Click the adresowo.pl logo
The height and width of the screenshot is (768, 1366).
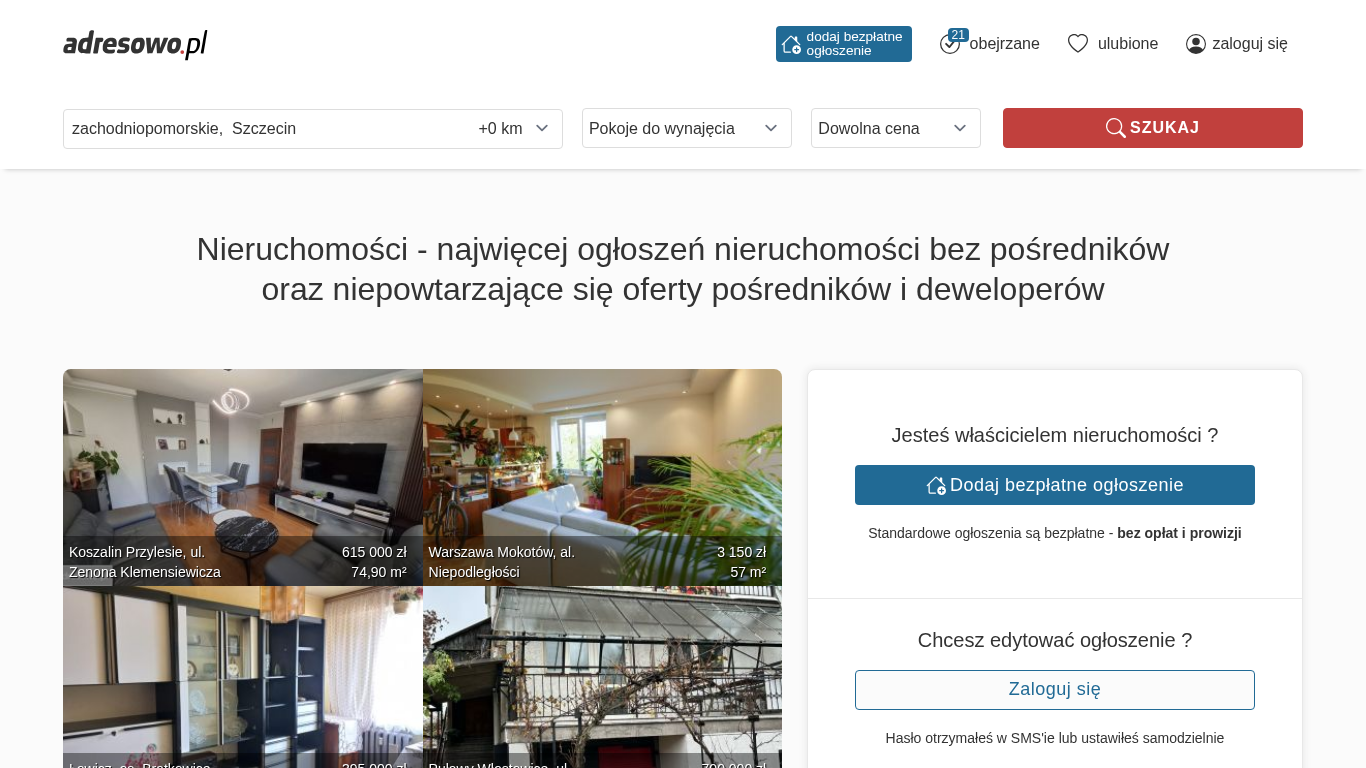[x=135, y=44]
